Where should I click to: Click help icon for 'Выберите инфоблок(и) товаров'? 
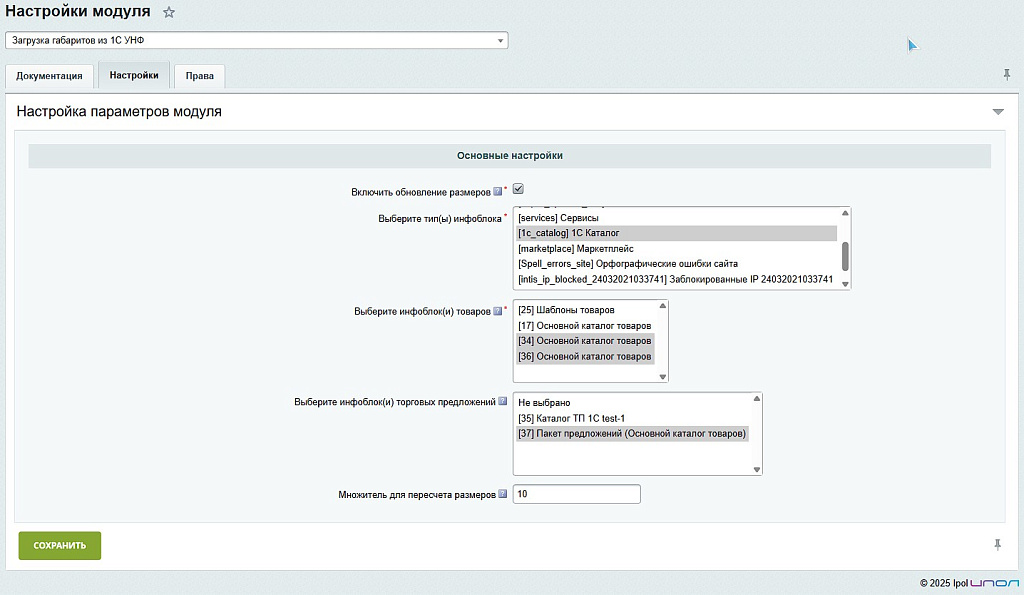498,311
